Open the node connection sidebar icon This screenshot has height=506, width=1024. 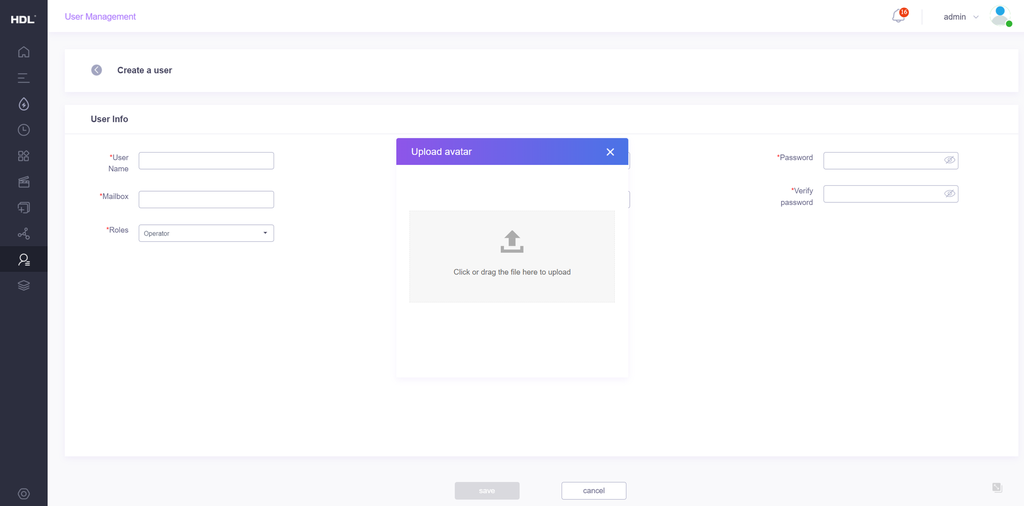point(24,233)
